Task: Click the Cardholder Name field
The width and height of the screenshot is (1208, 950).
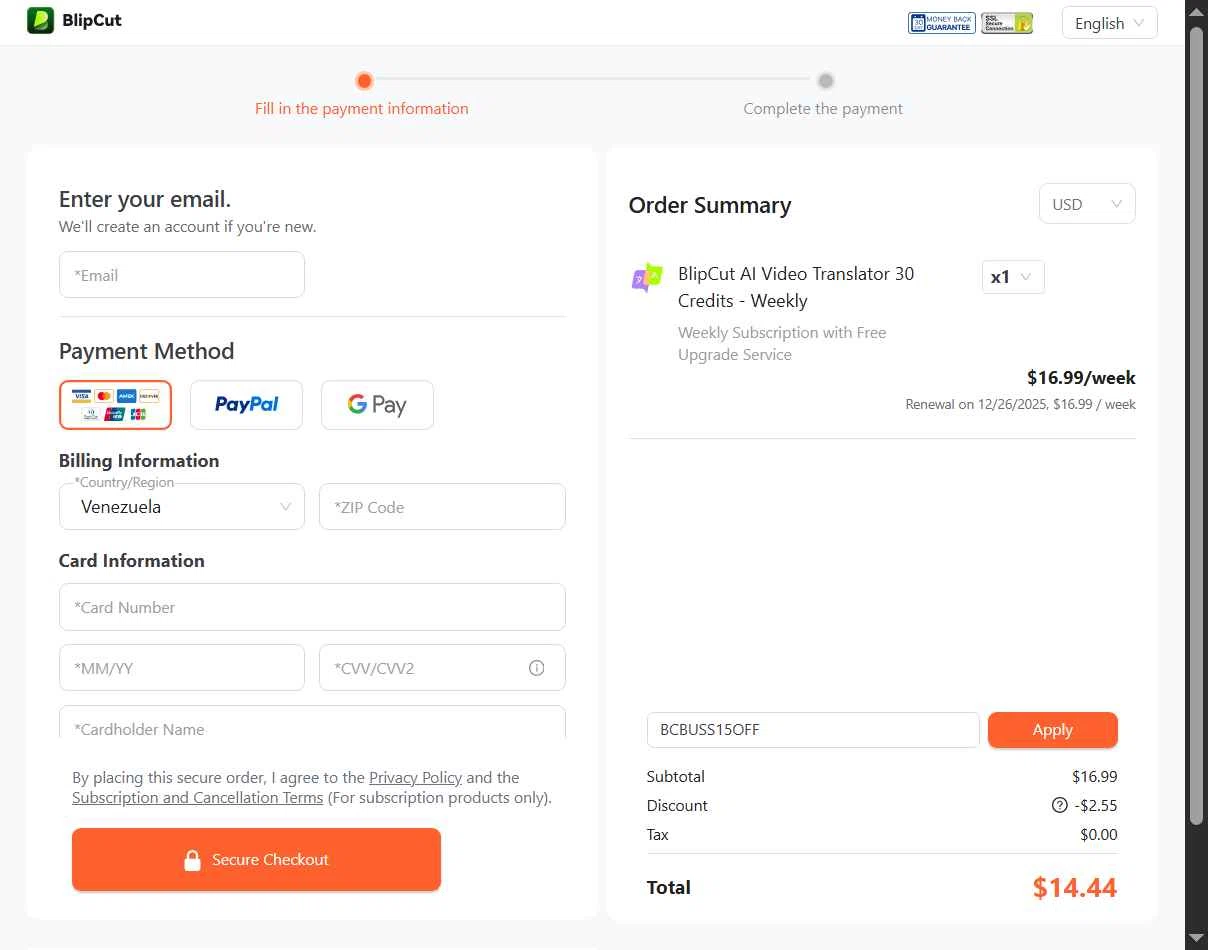Action: 312,723
